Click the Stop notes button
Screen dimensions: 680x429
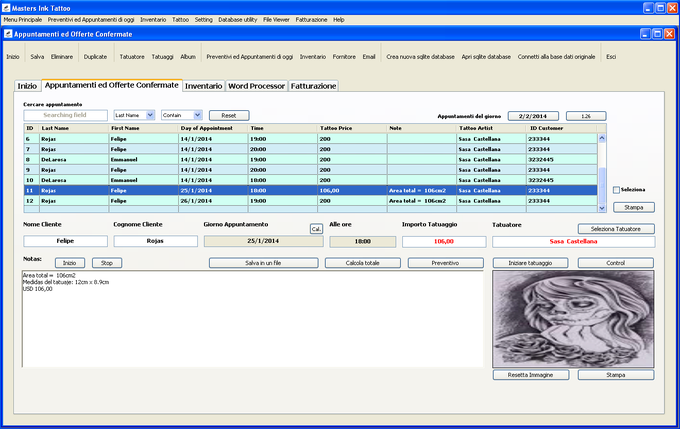tap(107, 263)
